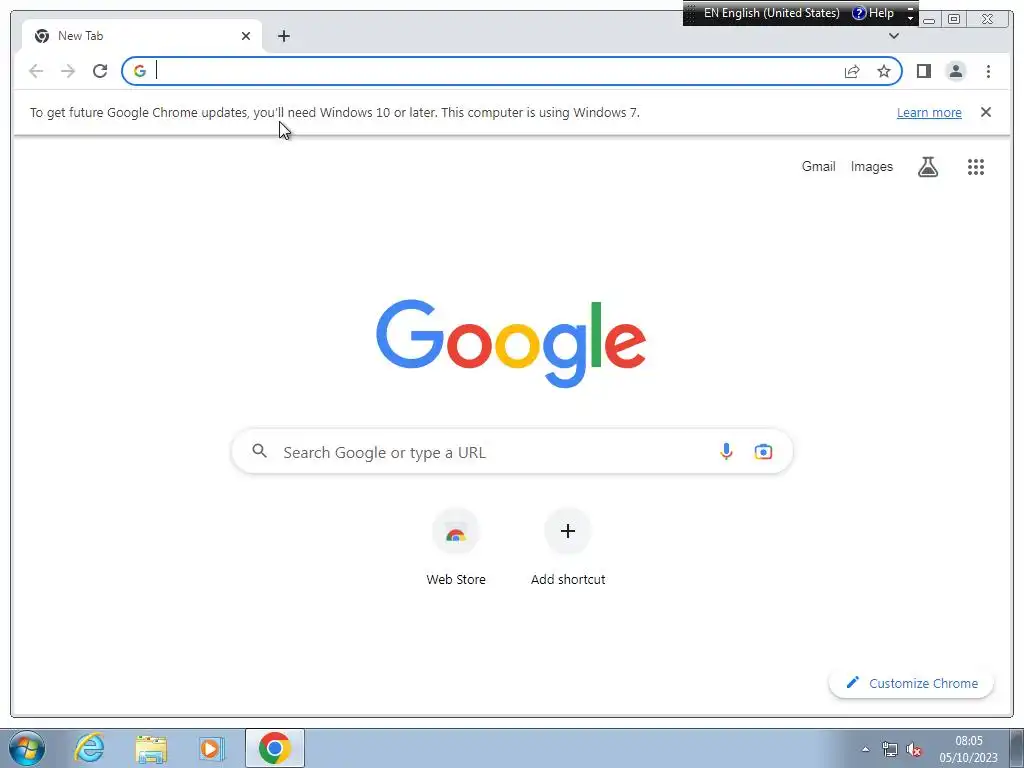Open Windows Media Player from taskbar
Image resolution: width=1024 pixels, height=768 pixels.
pos(211,748)
